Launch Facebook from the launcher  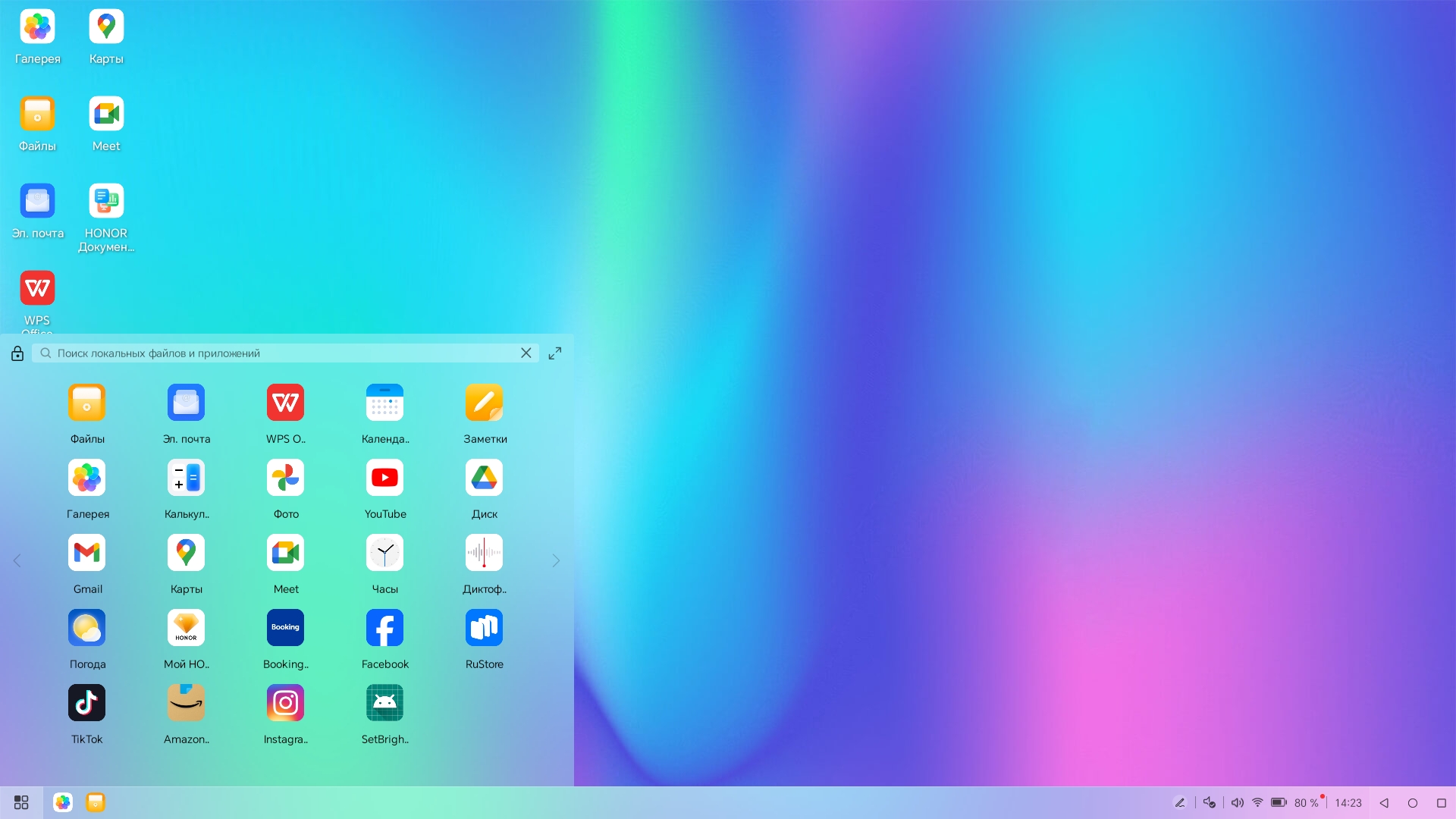[384, 629]
